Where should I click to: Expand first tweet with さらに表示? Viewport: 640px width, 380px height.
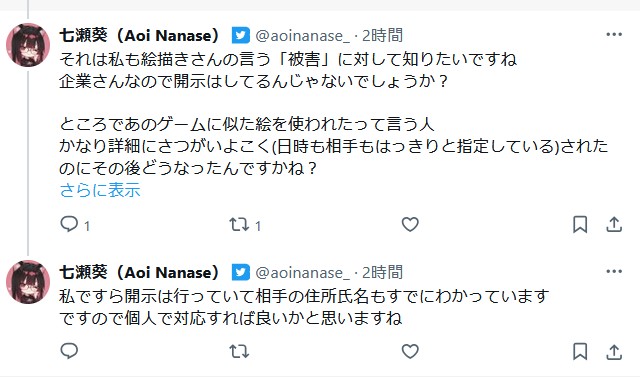100,190
